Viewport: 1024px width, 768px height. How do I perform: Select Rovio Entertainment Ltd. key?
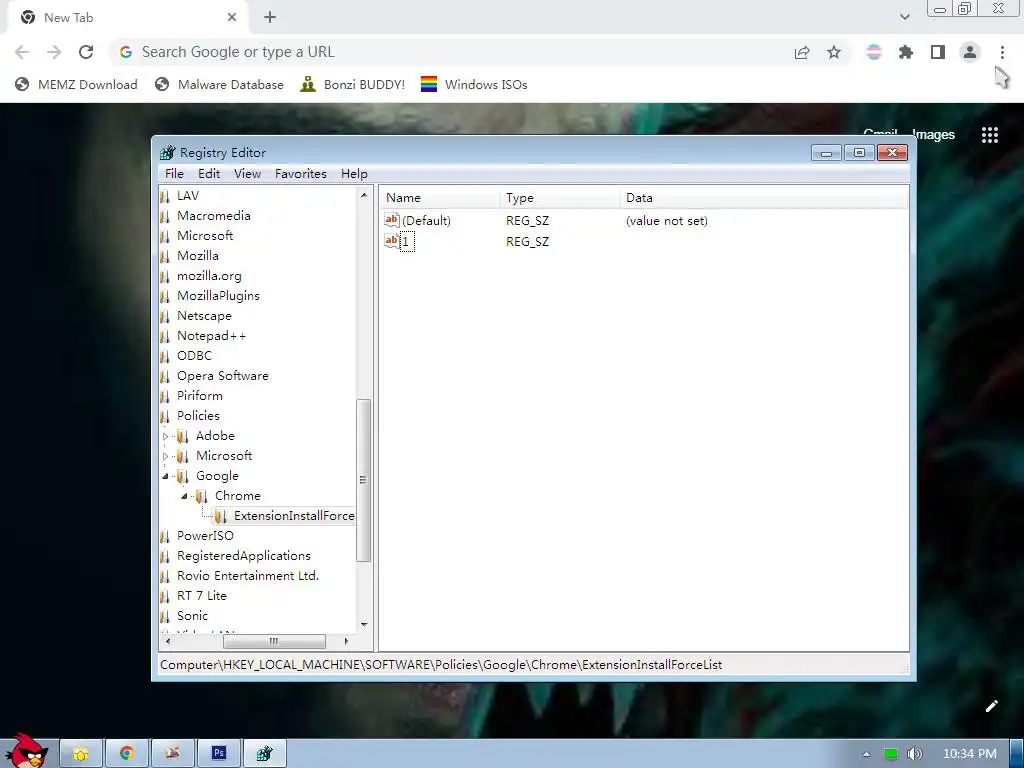(x=248, y=576)
